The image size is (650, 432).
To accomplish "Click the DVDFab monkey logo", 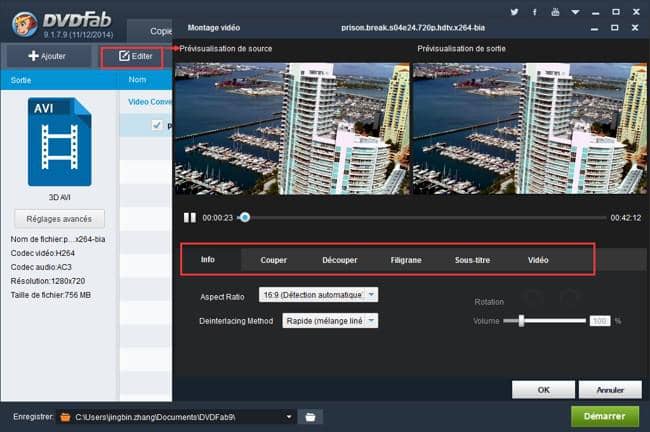I will [x=25, y=24].
